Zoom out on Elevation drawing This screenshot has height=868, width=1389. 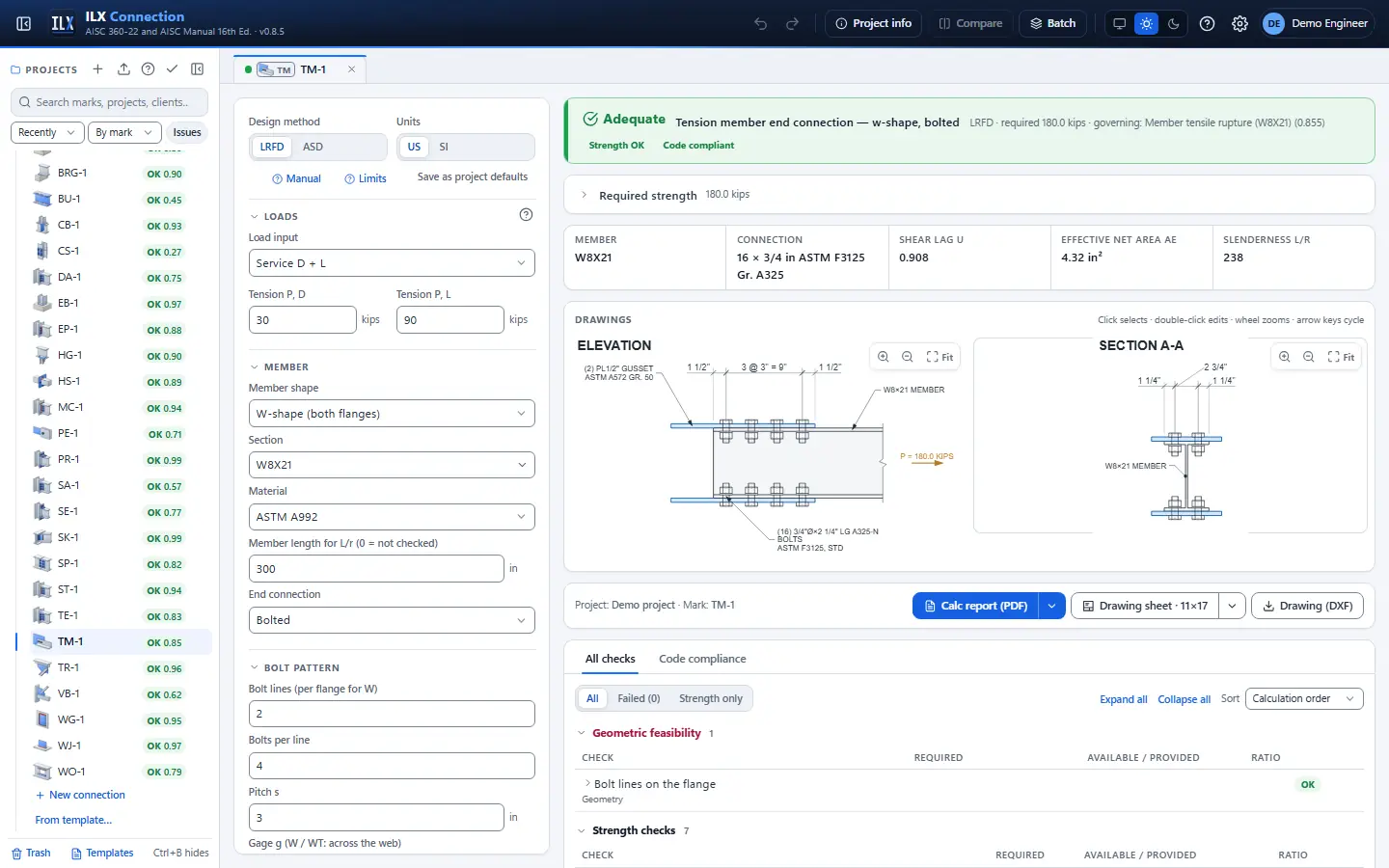(907, 357)
